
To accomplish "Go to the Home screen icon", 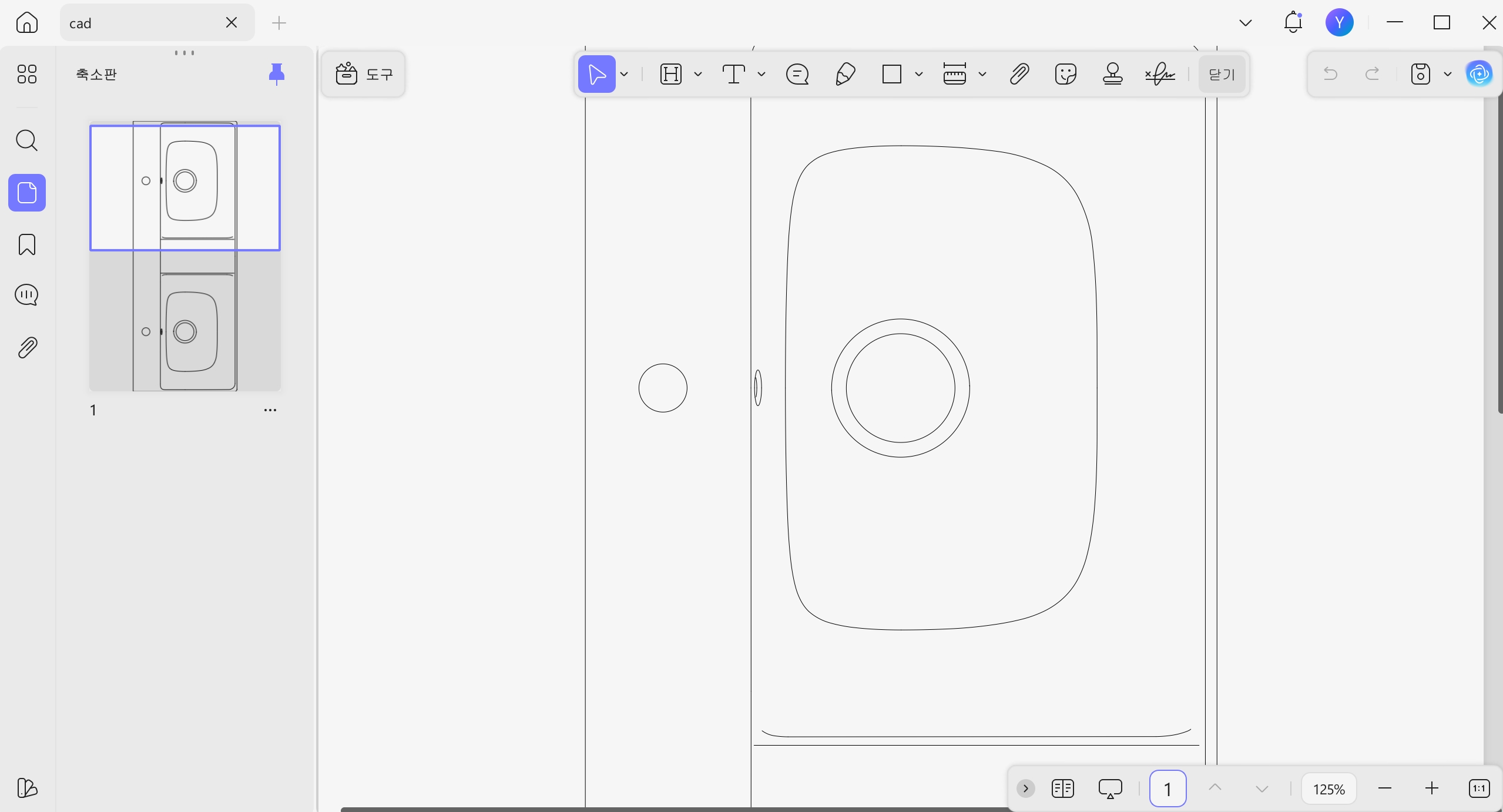I will click(x=27, y=23).
